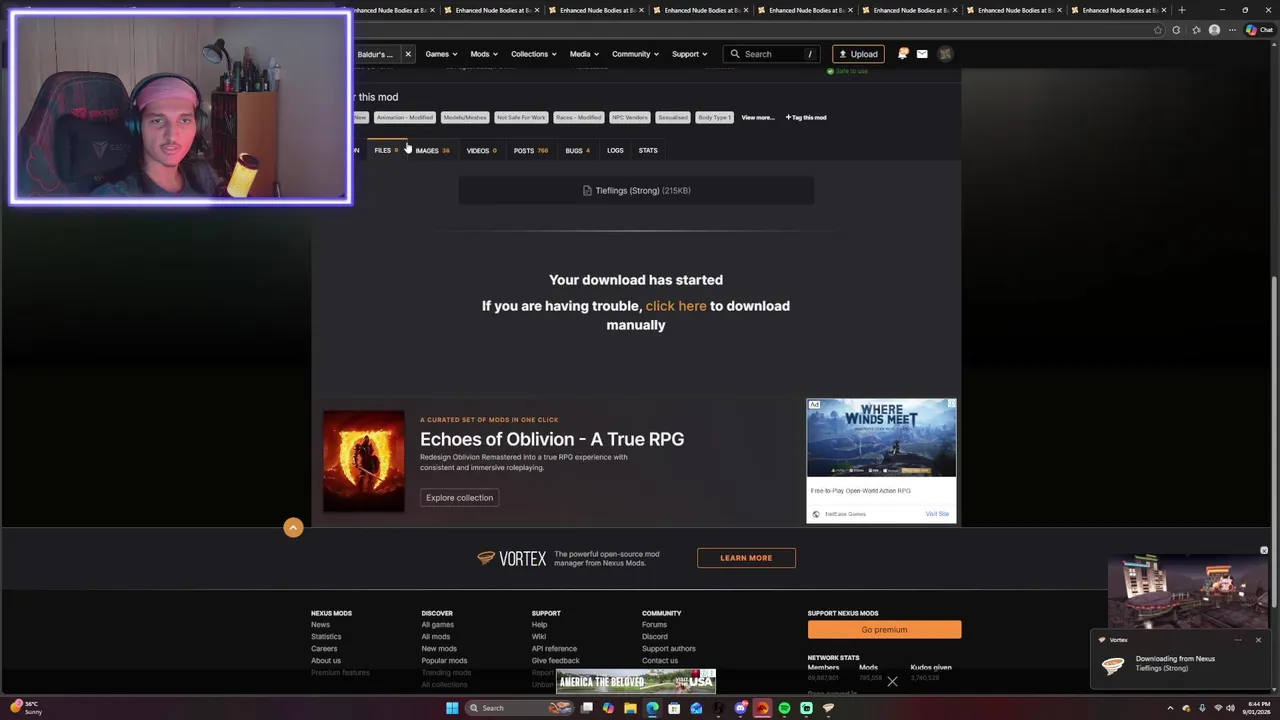Switch to the Posts tab

point(531,150)
